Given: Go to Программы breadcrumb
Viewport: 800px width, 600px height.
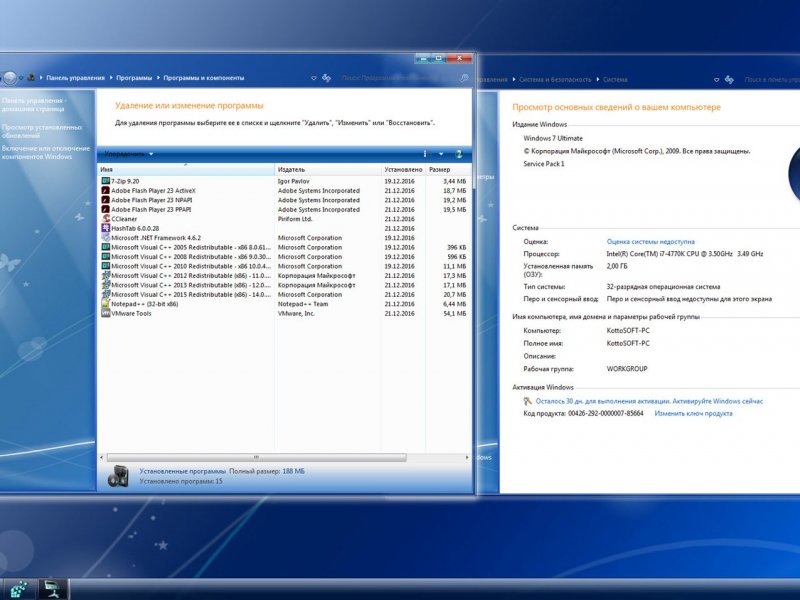Looking at the screenshot, I should coord(134,78).
